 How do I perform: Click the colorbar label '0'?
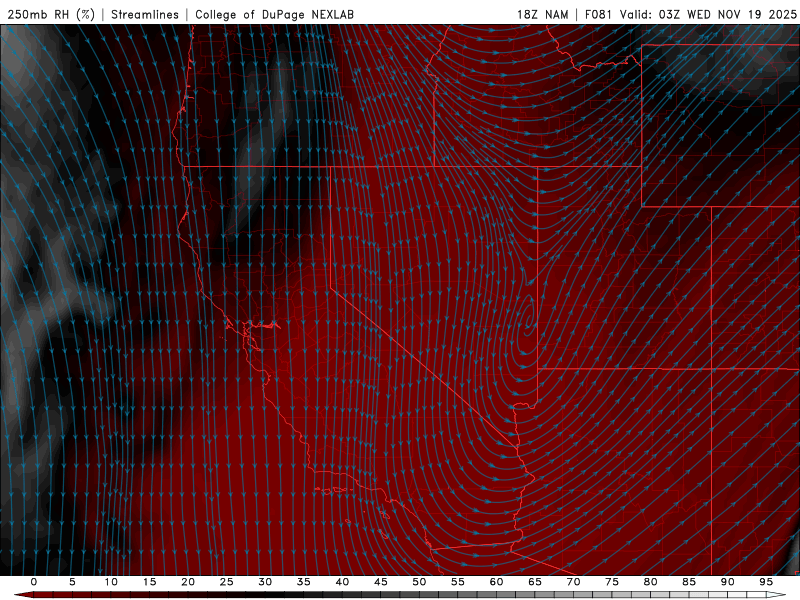pos(34,582)
